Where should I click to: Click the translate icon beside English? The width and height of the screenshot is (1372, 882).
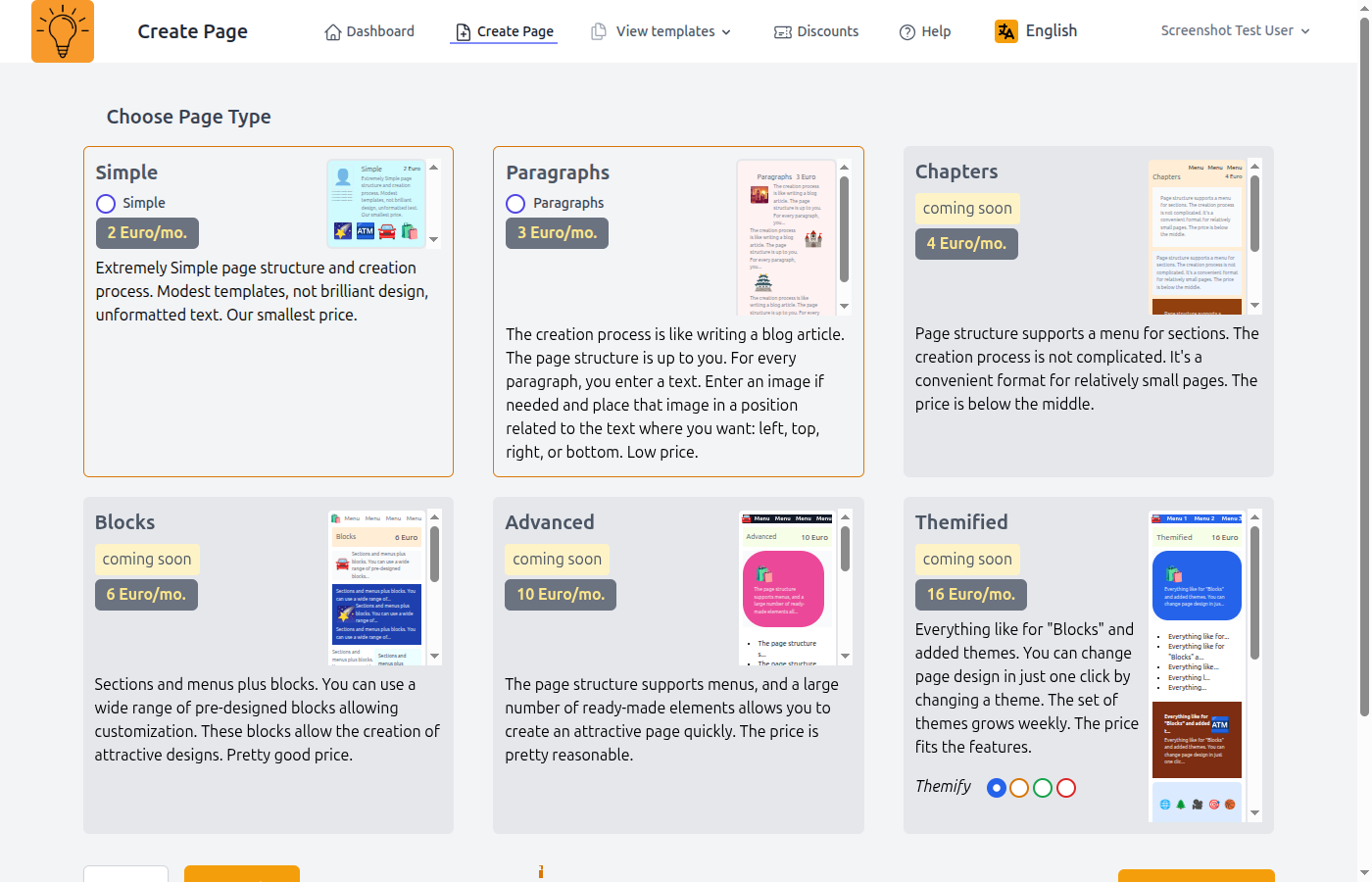point(1006,31)
